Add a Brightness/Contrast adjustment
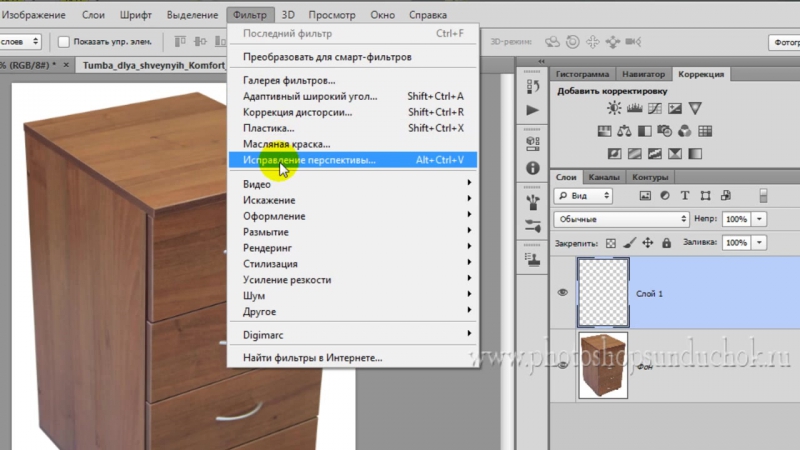 (x=614, y=108)
